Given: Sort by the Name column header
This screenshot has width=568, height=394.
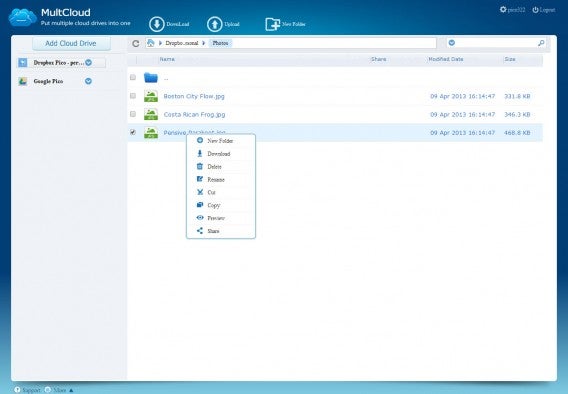Looking at the screenshot, I should 167,59.
